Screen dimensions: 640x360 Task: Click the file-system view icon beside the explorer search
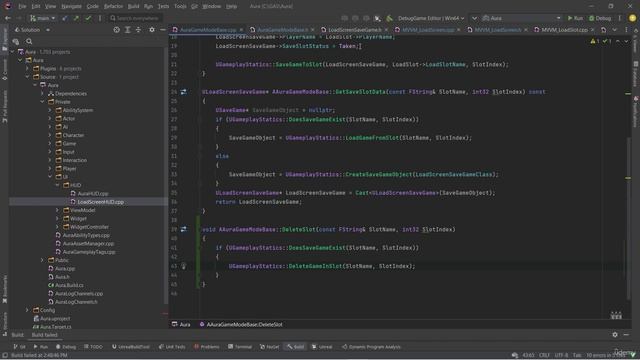(16, 41)
